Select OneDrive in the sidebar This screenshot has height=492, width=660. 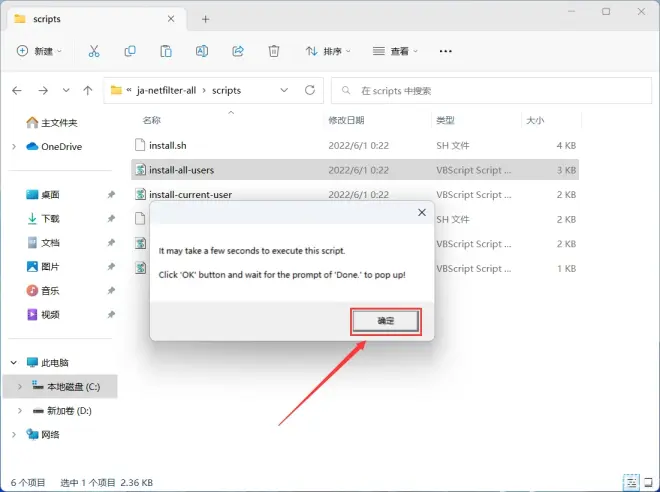click(x=54, y=146)
